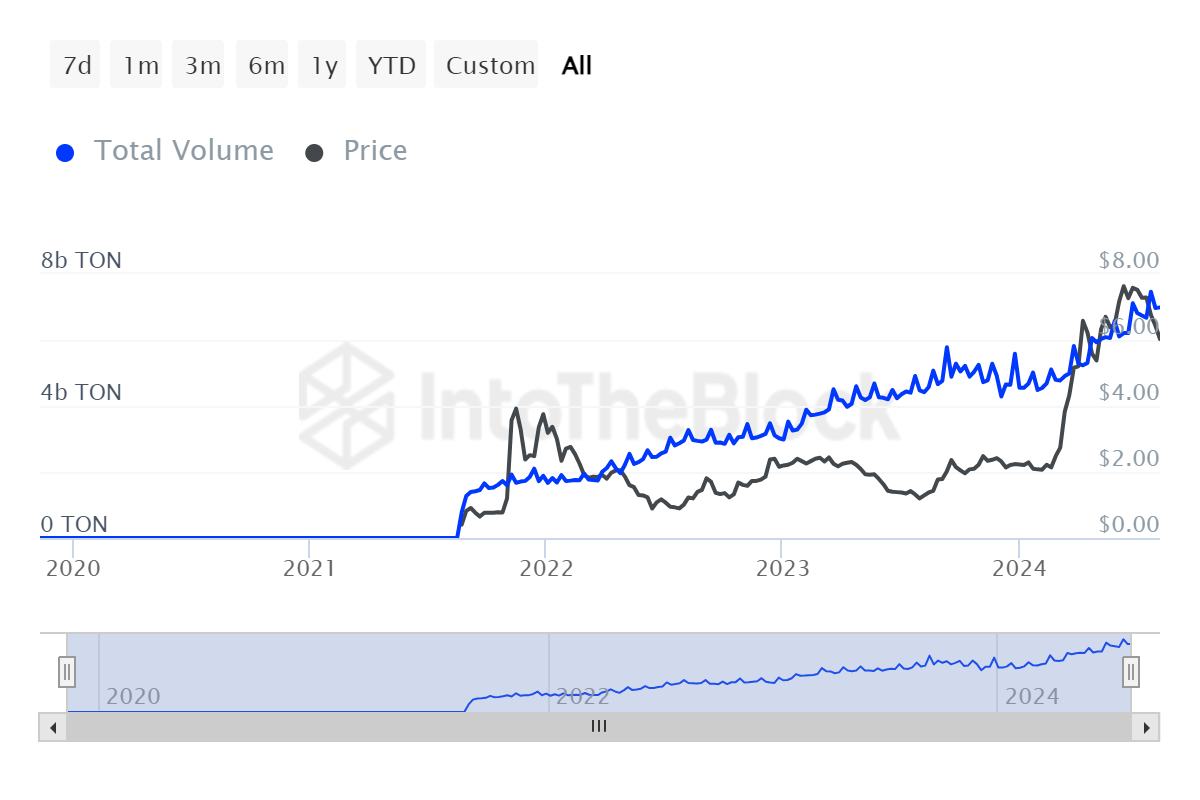Choose the 1y range option

323,66
